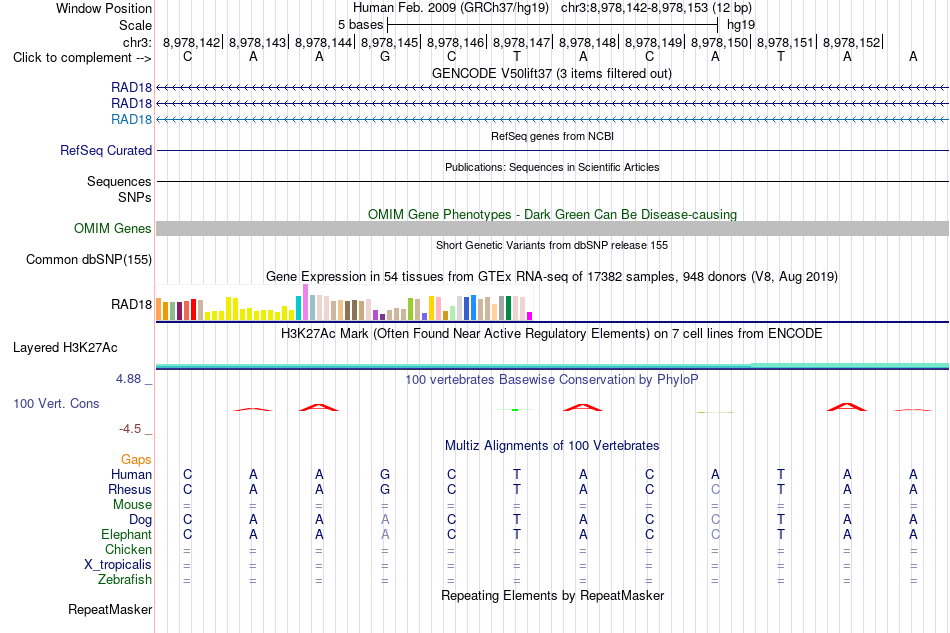Select the Zebrafish species label

[x=124, y=580]
